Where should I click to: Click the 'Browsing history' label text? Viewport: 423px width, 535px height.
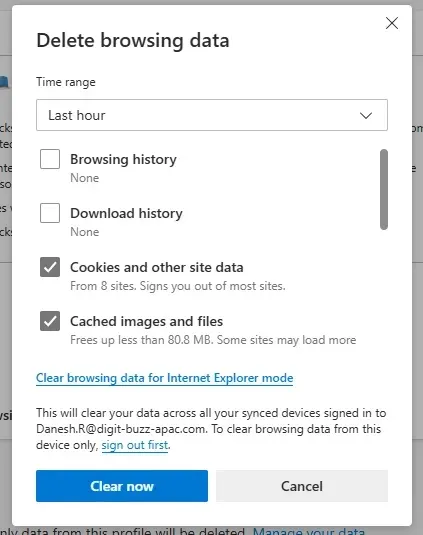click(x=123, y=159)
